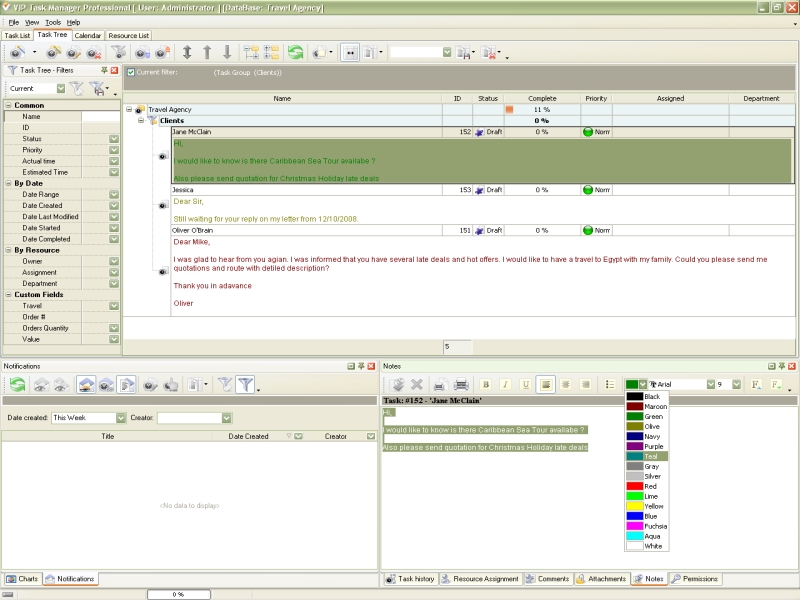The image size is (800, 600).
Task: Apply italic formatting in Notes
Action: pos(505,384)
